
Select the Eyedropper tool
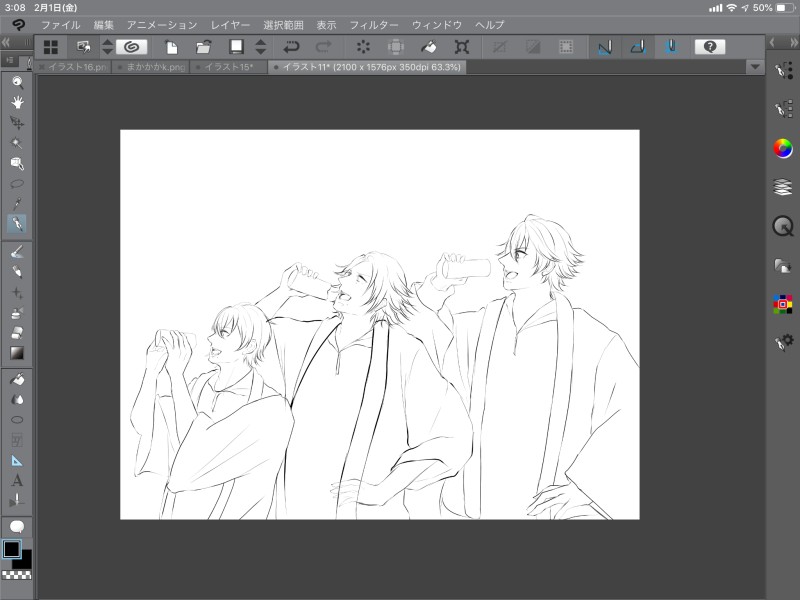pyautogui.click(x=17, y=204)
